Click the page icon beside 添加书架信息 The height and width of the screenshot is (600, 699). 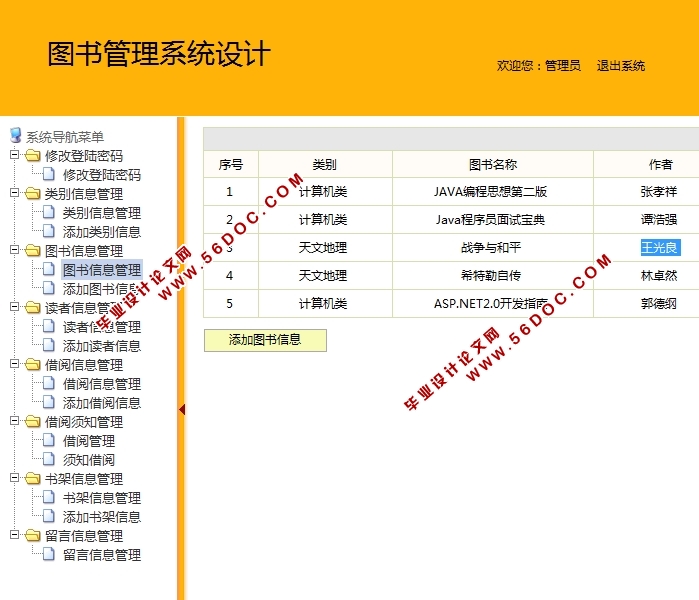[x=49, y=516]
